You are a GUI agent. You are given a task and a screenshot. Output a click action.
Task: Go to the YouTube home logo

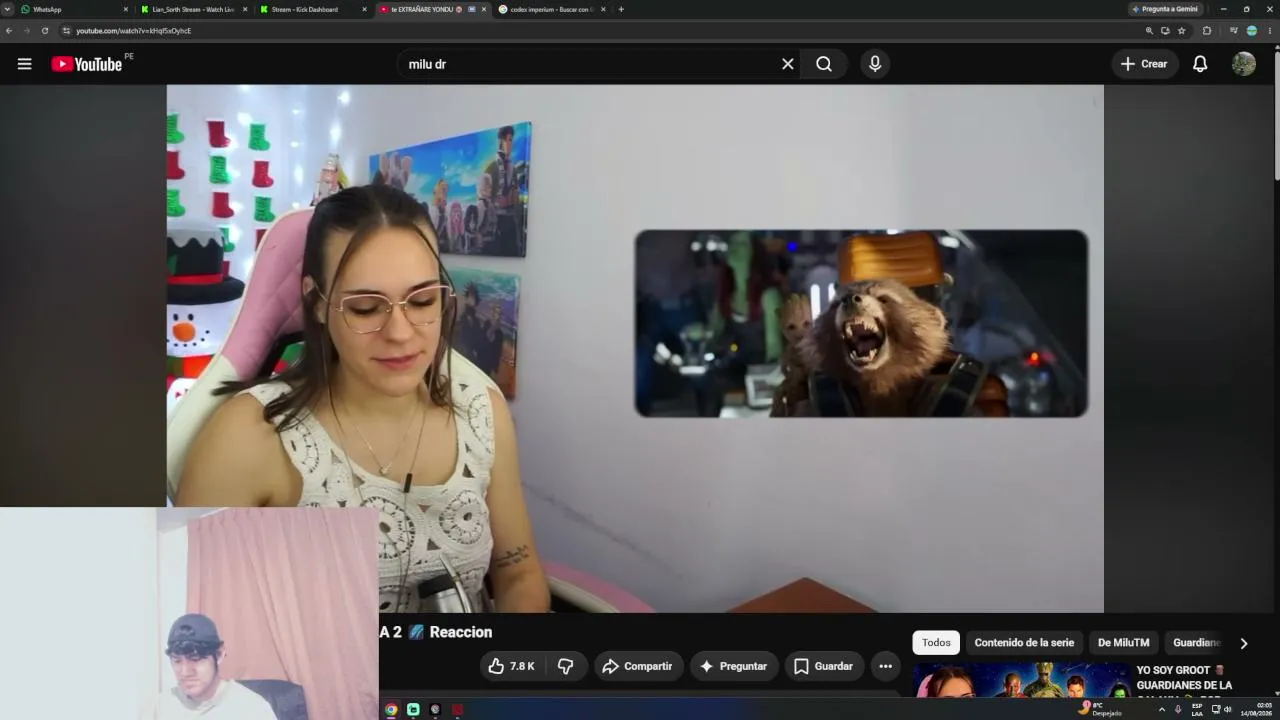point(87,64)
